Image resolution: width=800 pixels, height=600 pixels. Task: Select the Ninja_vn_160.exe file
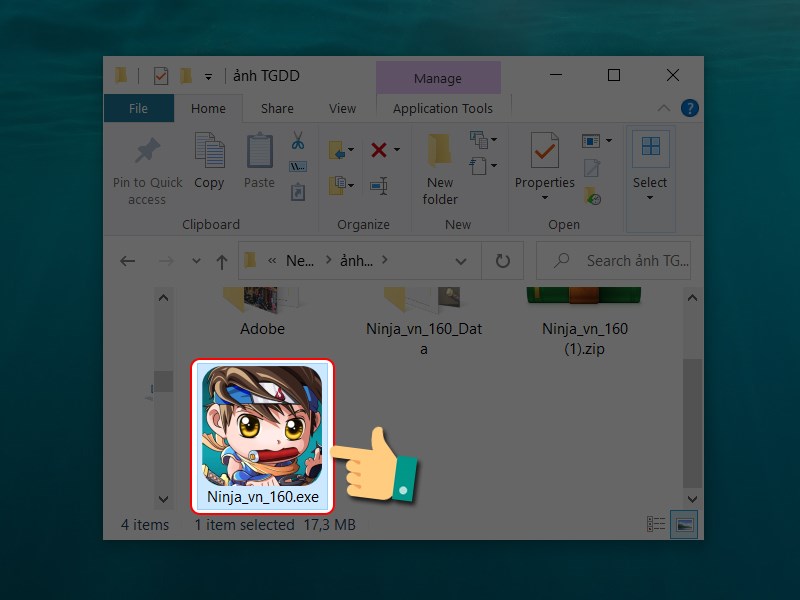click(x=262, y=435)
